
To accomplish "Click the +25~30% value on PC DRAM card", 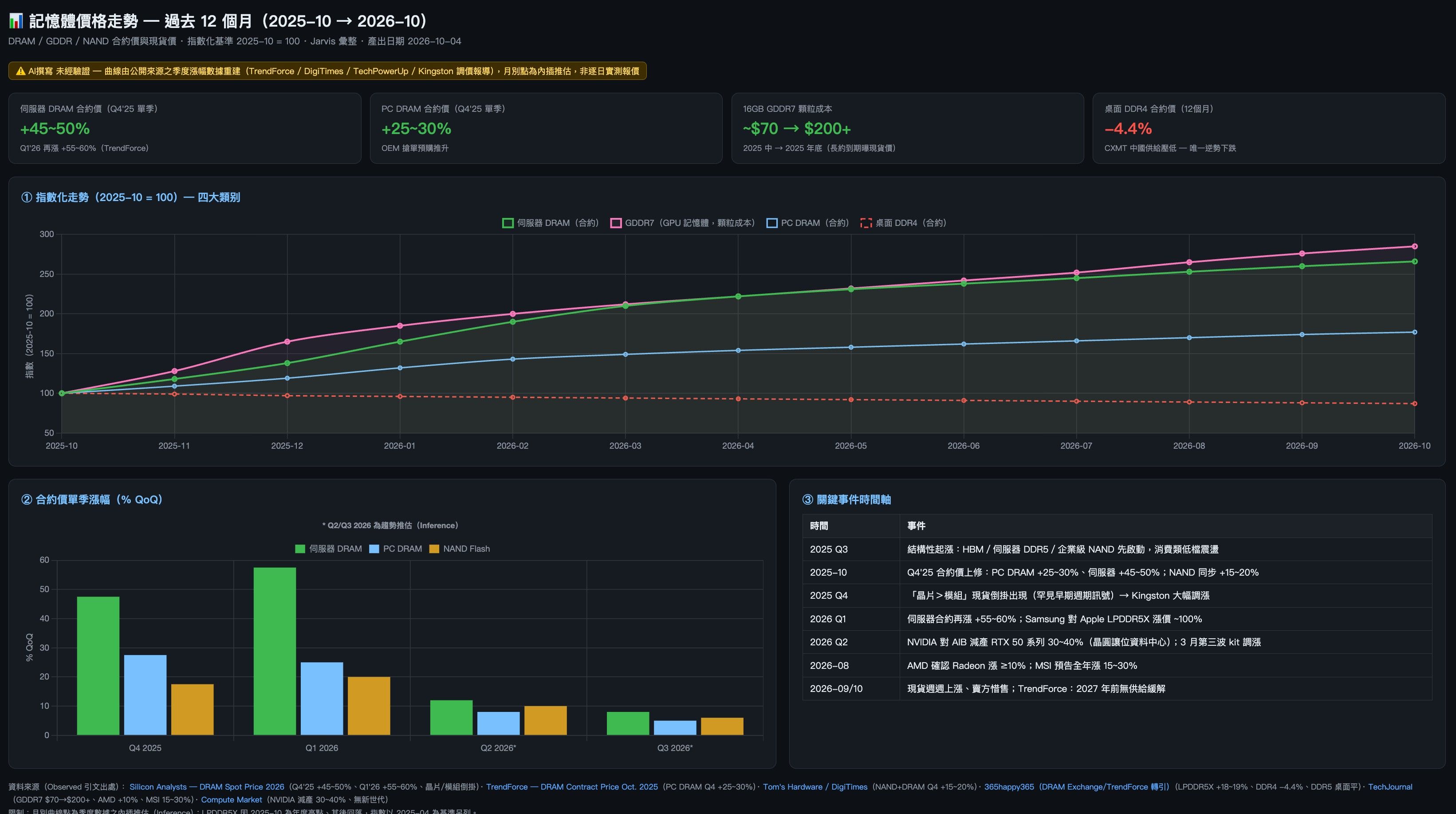I will (x=417, y=129).
